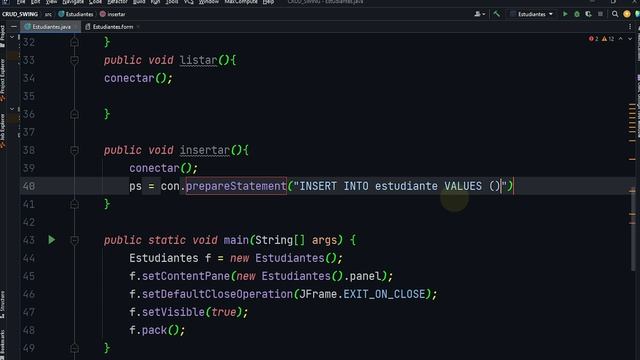Open the Estudiantes run configuration dropdown
This screenshot has height=360, width=640.
(x=532, y=14)
